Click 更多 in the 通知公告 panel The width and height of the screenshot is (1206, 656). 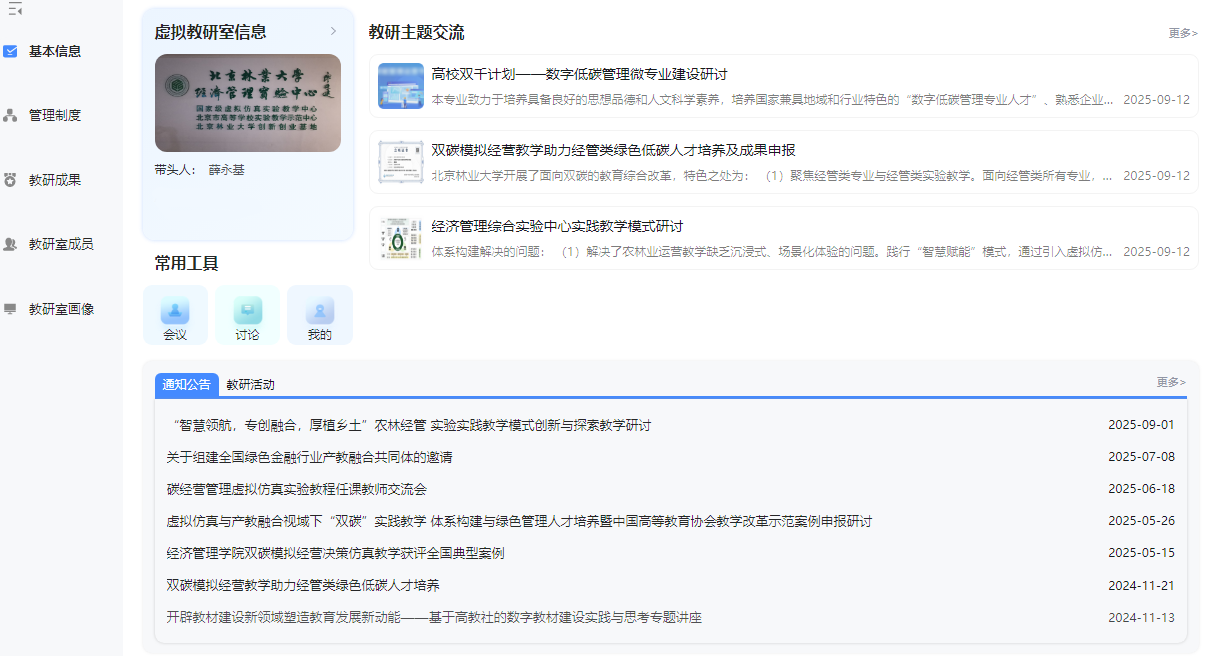1172,382
